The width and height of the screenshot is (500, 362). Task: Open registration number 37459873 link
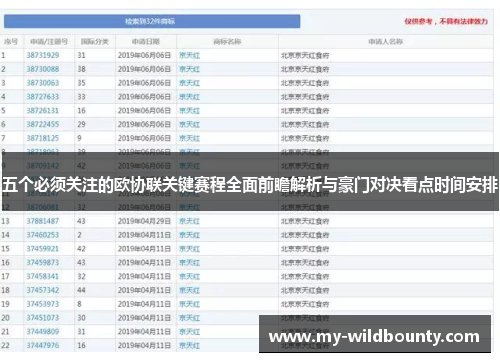coord(43,263)
